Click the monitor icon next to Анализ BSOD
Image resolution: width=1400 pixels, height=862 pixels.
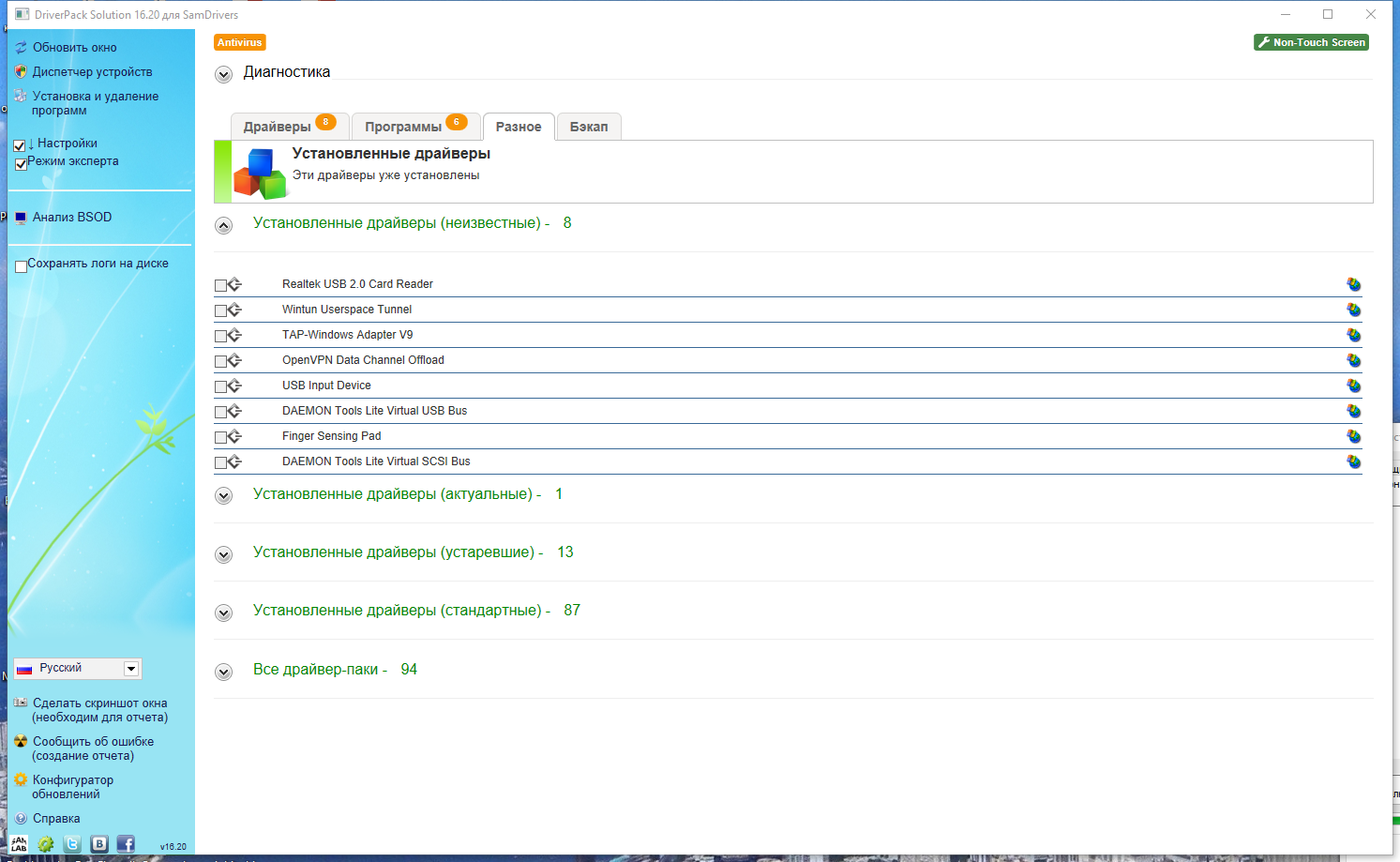point(21,218)
